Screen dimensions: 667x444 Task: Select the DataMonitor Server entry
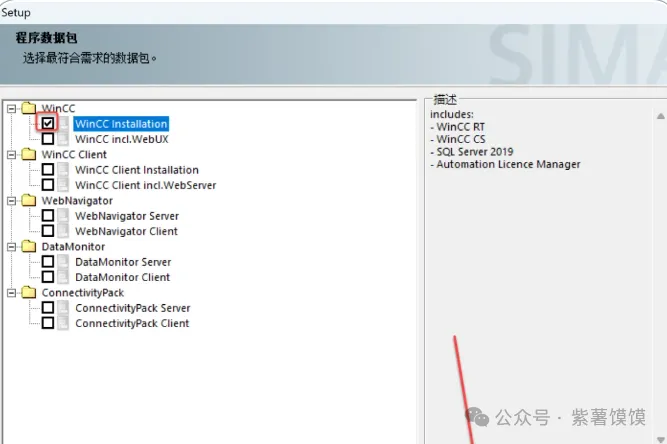(123, 262)
